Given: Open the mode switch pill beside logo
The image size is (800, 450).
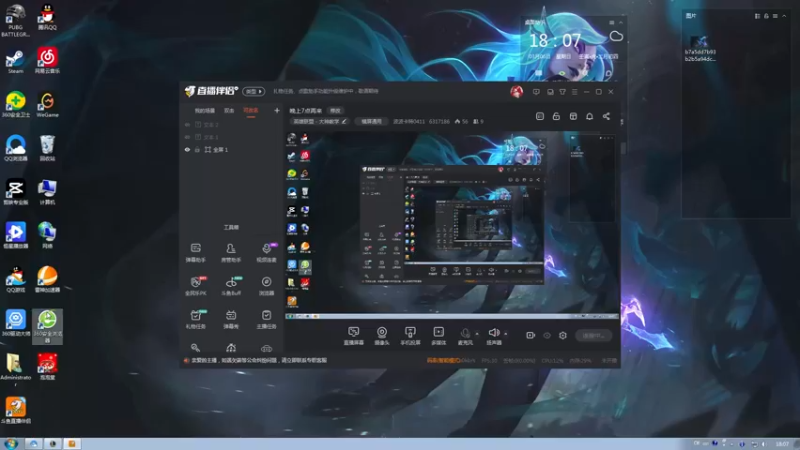Looking at the screenshot, I should (x=254, y=91).
